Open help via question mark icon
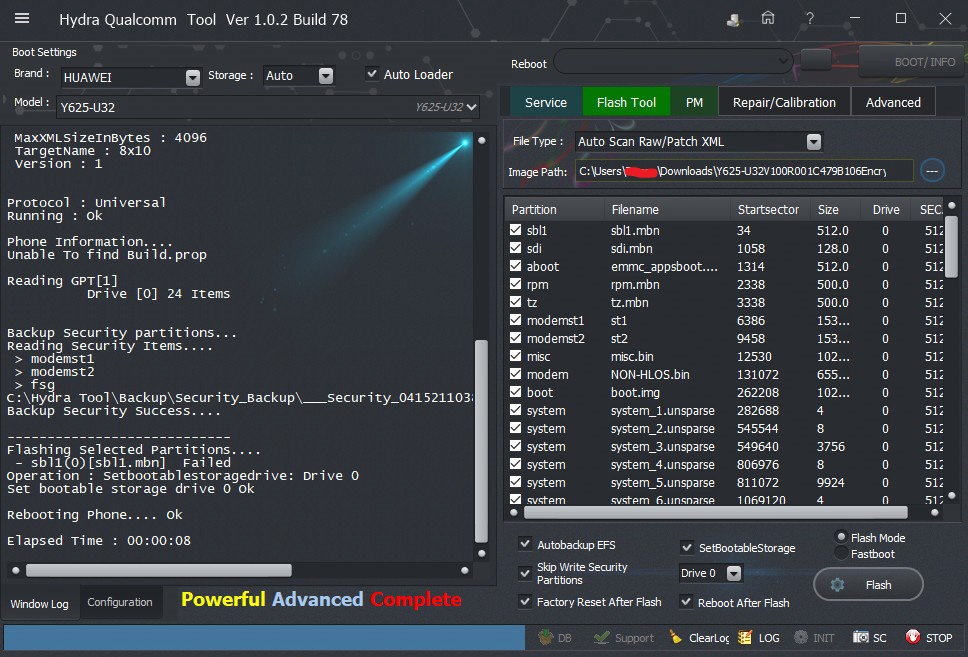 pyautogui.click(x=810, y=18)
